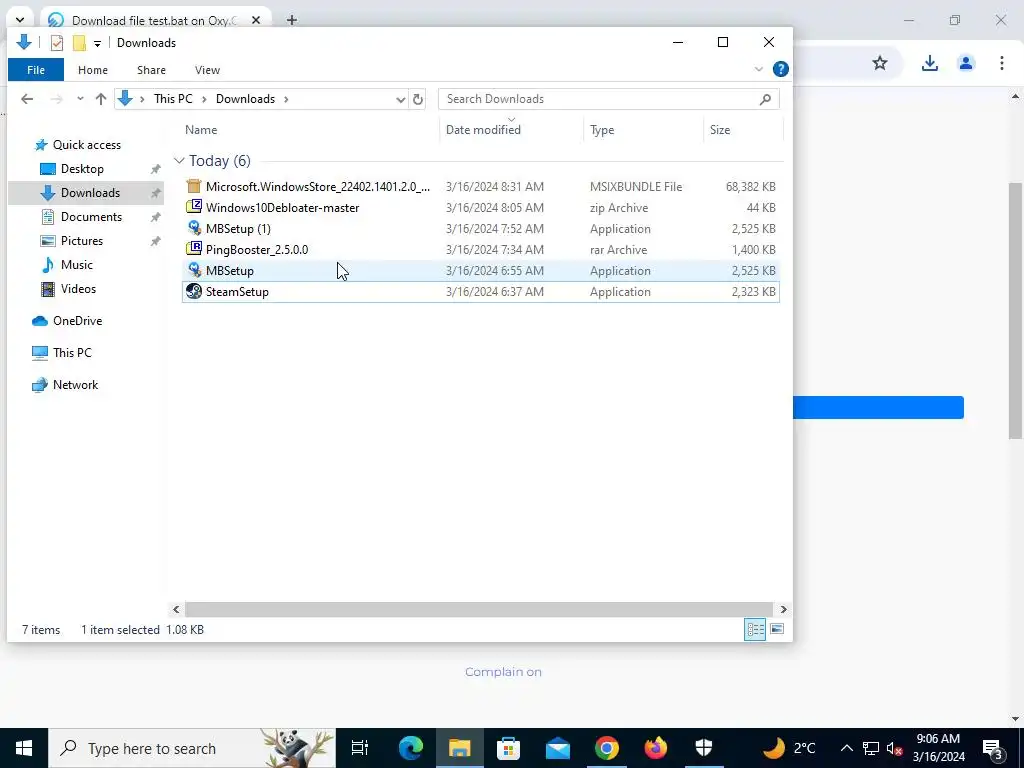Select Documents in navigation pane
The image size is (1024, 768).
point(91,217)
